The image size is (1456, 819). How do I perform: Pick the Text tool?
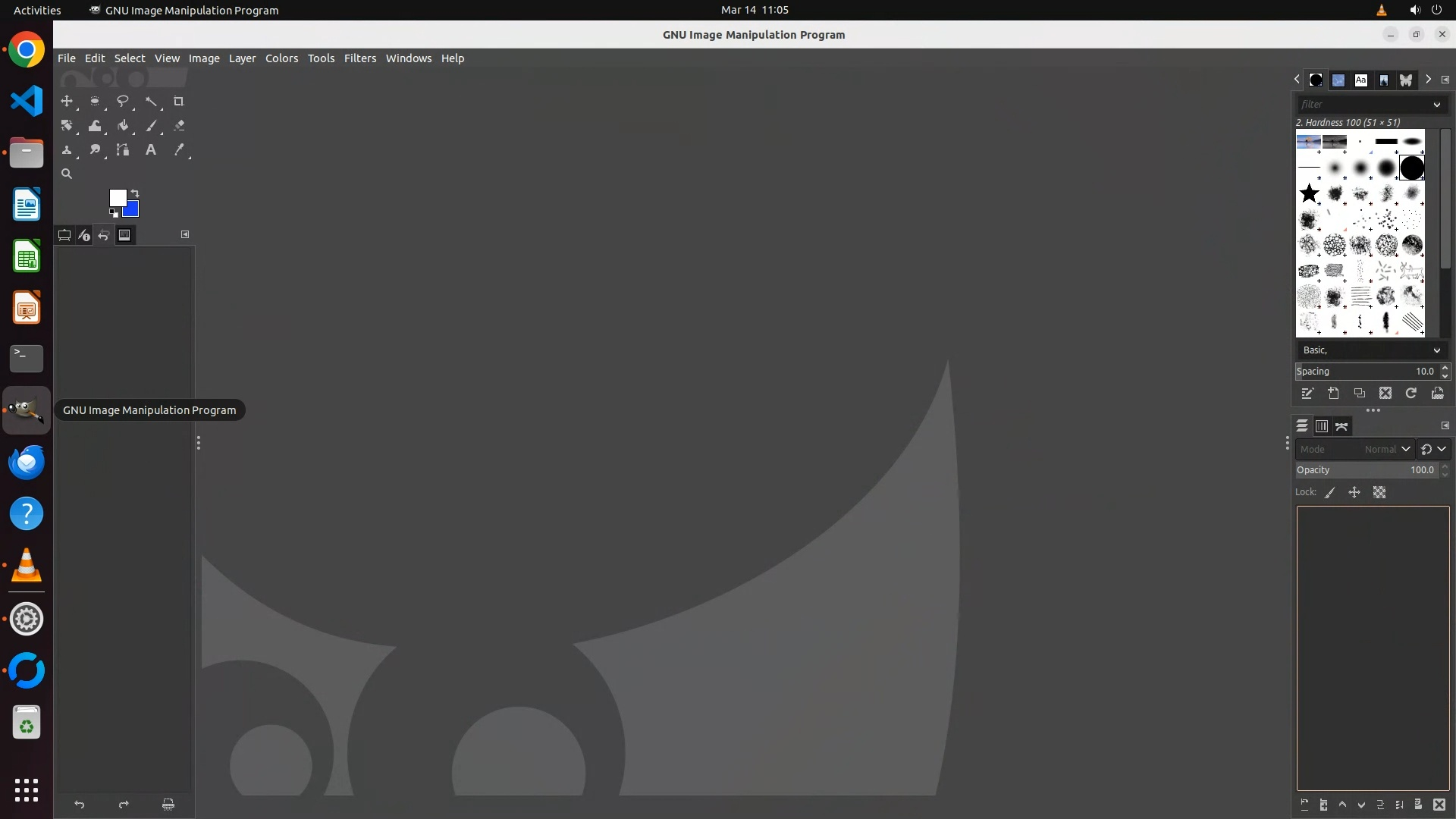point(151,150)
